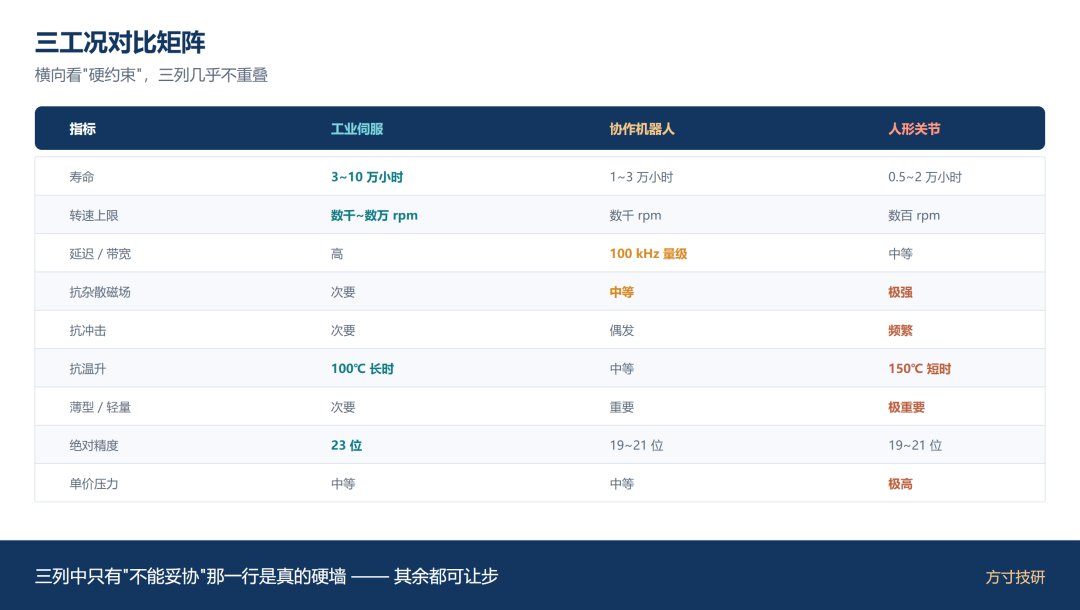Click the "150℃ 短时" cell
This screenshot has width=1080, height=610.
coord(920,369)
